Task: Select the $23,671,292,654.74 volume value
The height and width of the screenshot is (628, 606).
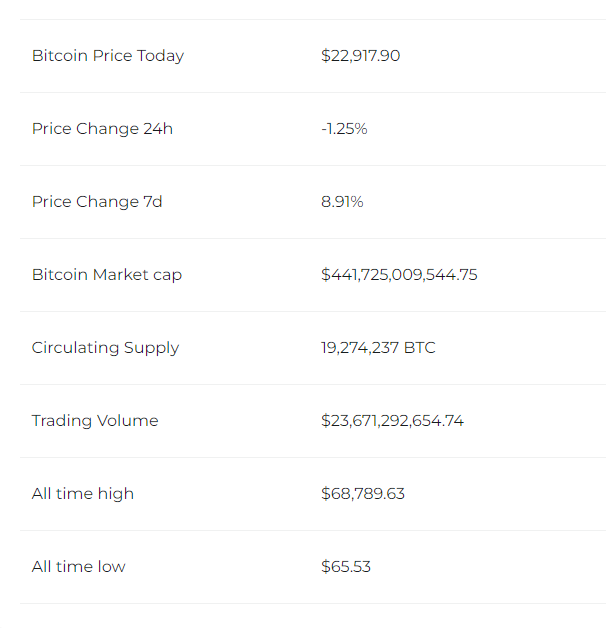Action: (x=392, y=421)
